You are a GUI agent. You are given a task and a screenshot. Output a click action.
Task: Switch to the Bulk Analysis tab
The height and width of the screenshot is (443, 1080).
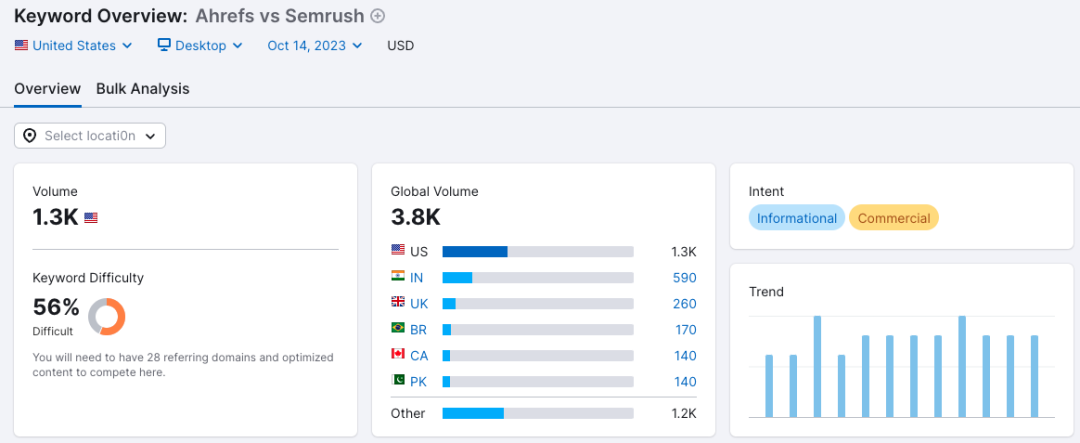pyautogui.click(x=143, y=89)
